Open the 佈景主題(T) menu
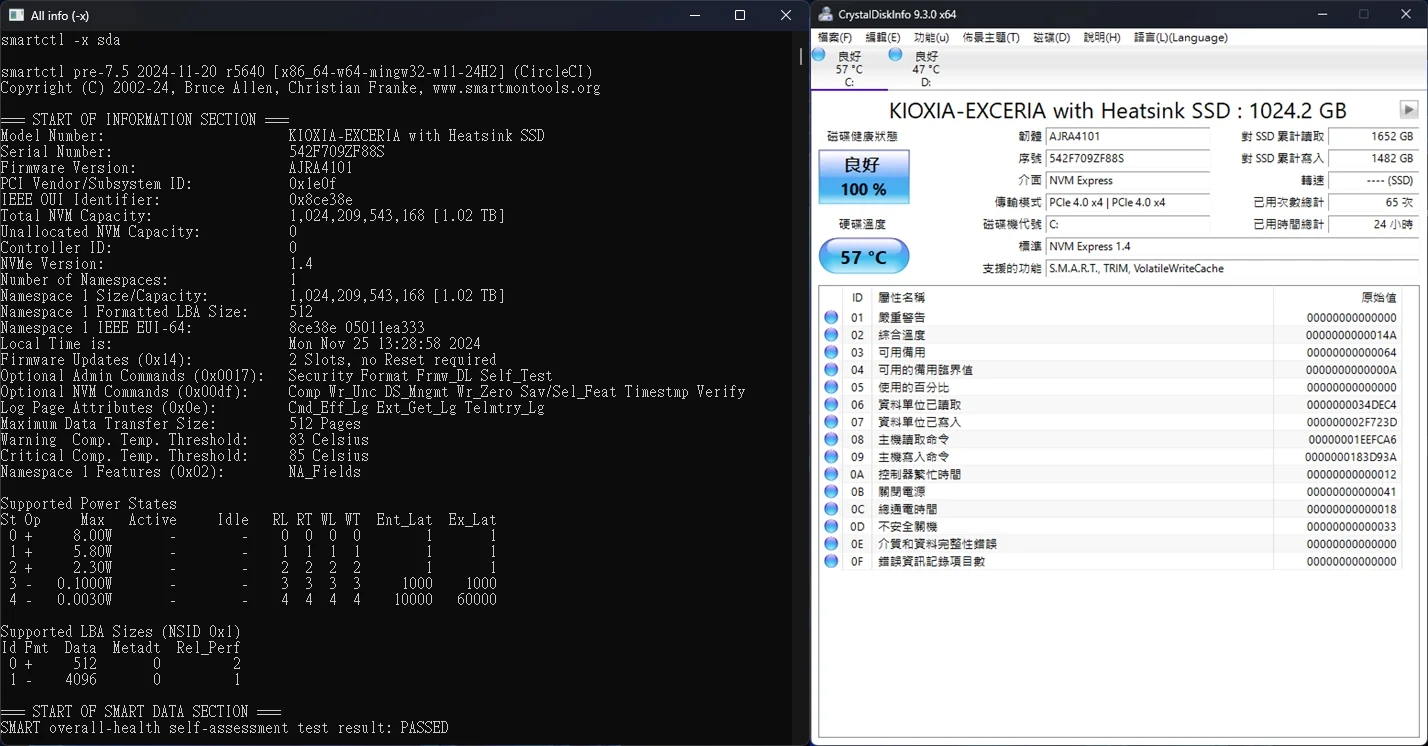 [x=991, y=37]
